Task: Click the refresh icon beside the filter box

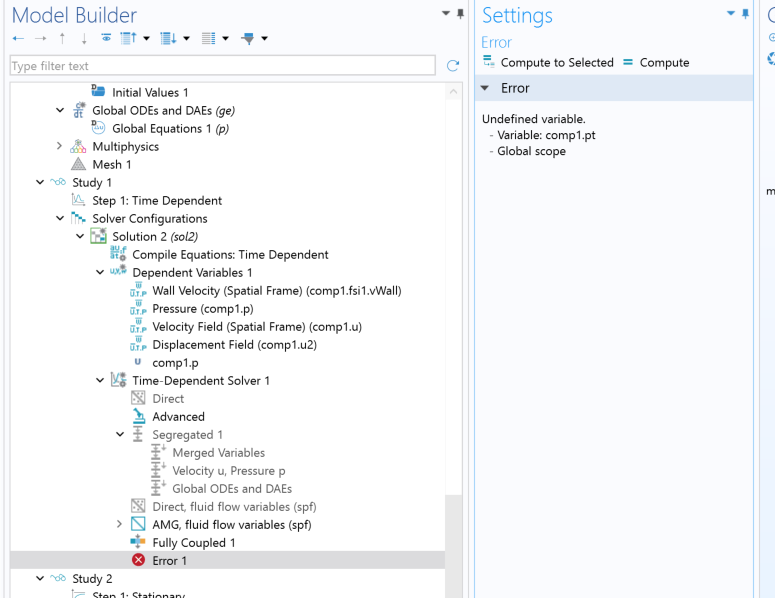Action: pyautogui.click(x=453, y=66)
